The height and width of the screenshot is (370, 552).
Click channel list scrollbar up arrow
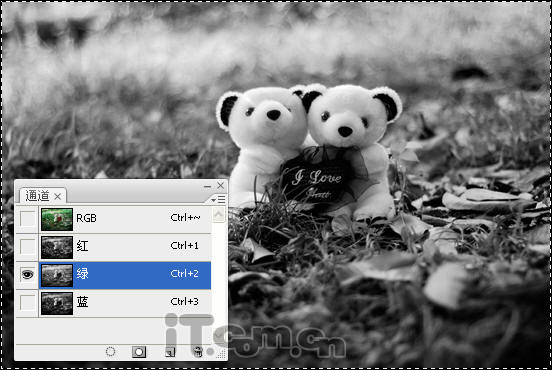[219, 215]
